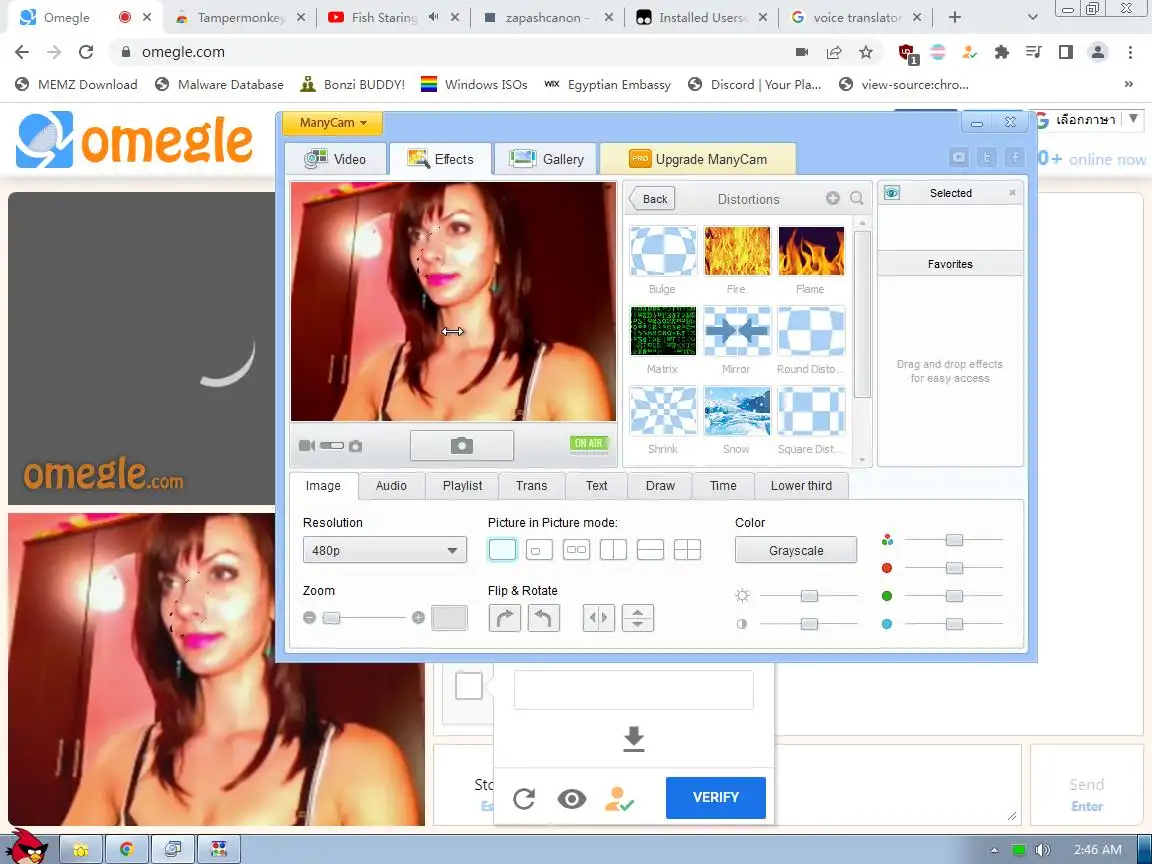This screenshot has height=864, width=1152.
Task: Toggle the video/photo mode switch
Action: click(331, 446)
